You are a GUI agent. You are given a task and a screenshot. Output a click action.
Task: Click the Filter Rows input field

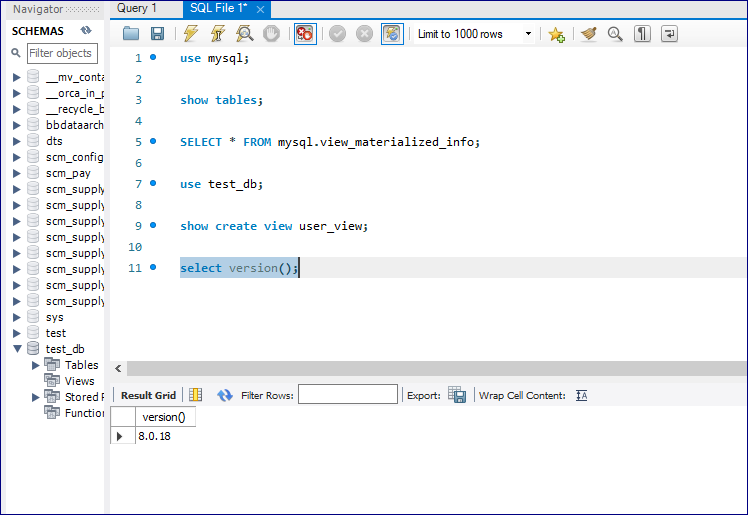coord(348,394)
